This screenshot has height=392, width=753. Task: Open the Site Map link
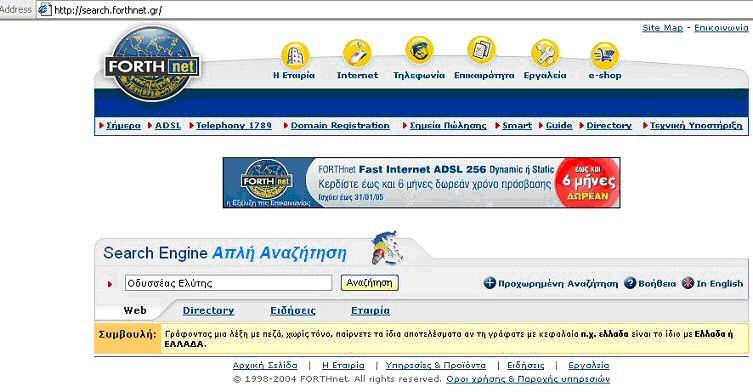(x=662, y=28)
